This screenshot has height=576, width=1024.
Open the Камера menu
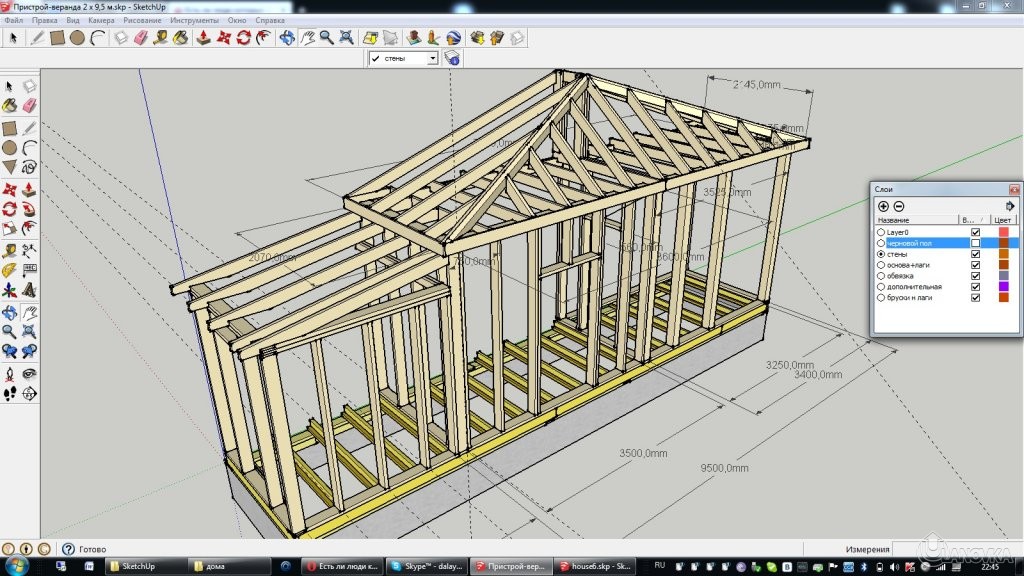point(101,20)
